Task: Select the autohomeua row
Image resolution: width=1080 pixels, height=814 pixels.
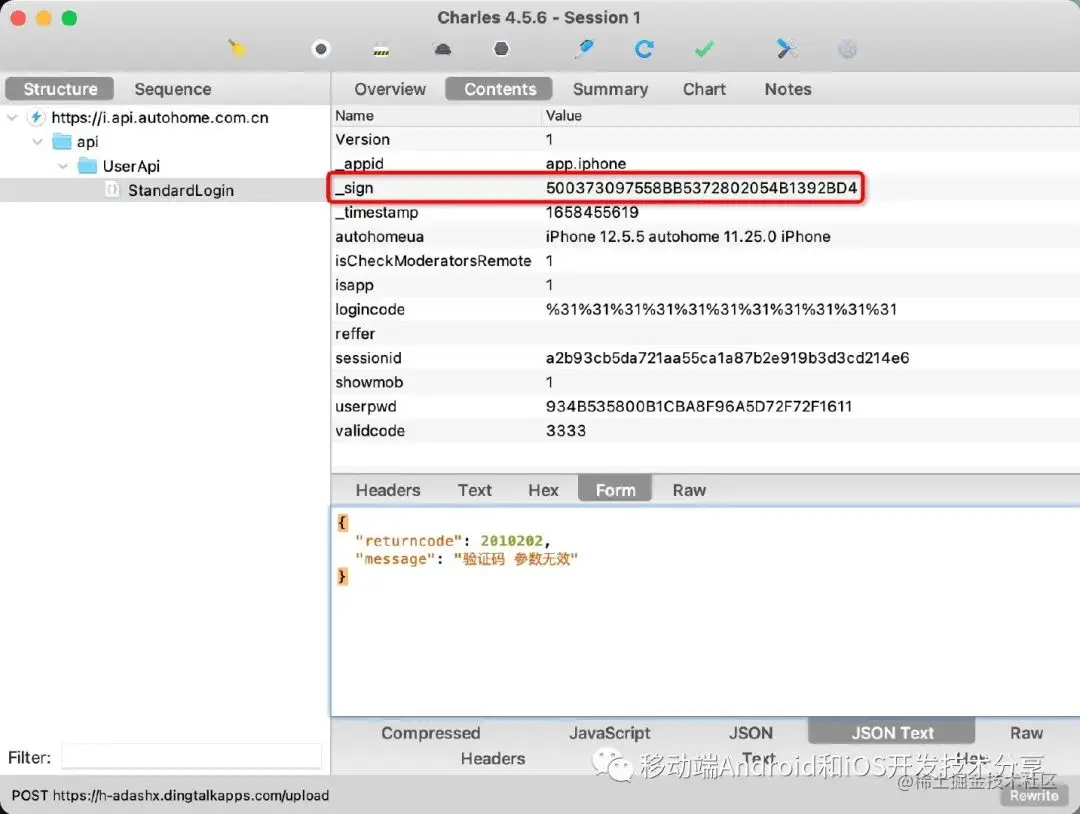Action: click(x=705, y=236)
